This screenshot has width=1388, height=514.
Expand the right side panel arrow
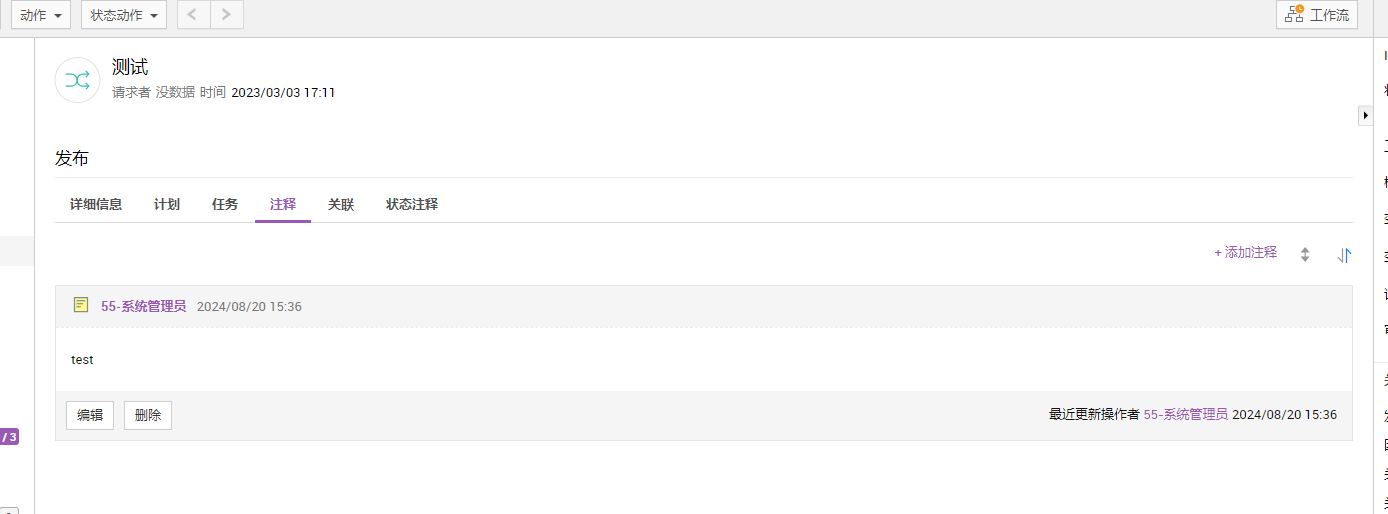(x=1366, y=116)
